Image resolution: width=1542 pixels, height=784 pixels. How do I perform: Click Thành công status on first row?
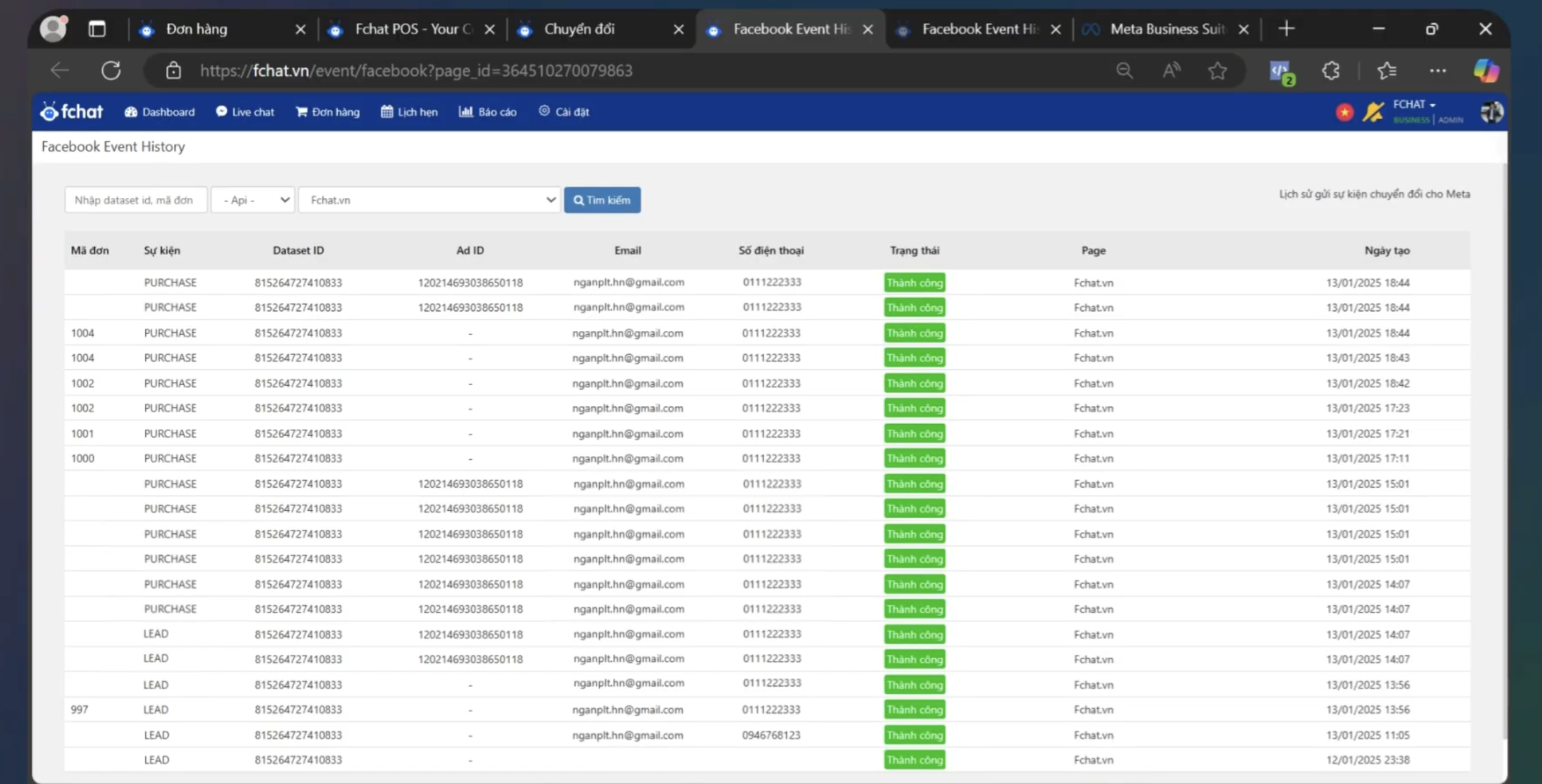tap(914, 282)
